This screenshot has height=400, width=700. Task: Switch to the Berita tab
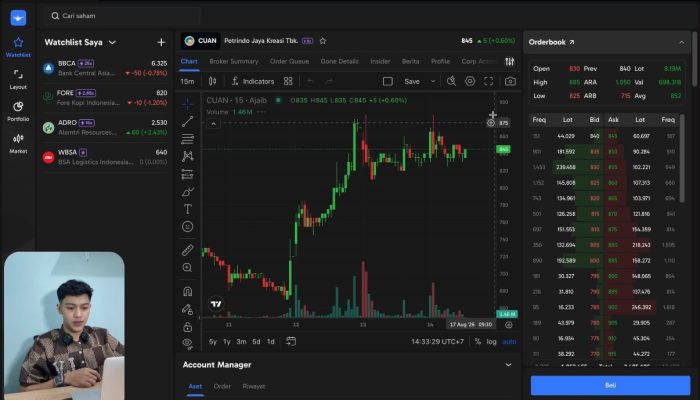point(410,62)
